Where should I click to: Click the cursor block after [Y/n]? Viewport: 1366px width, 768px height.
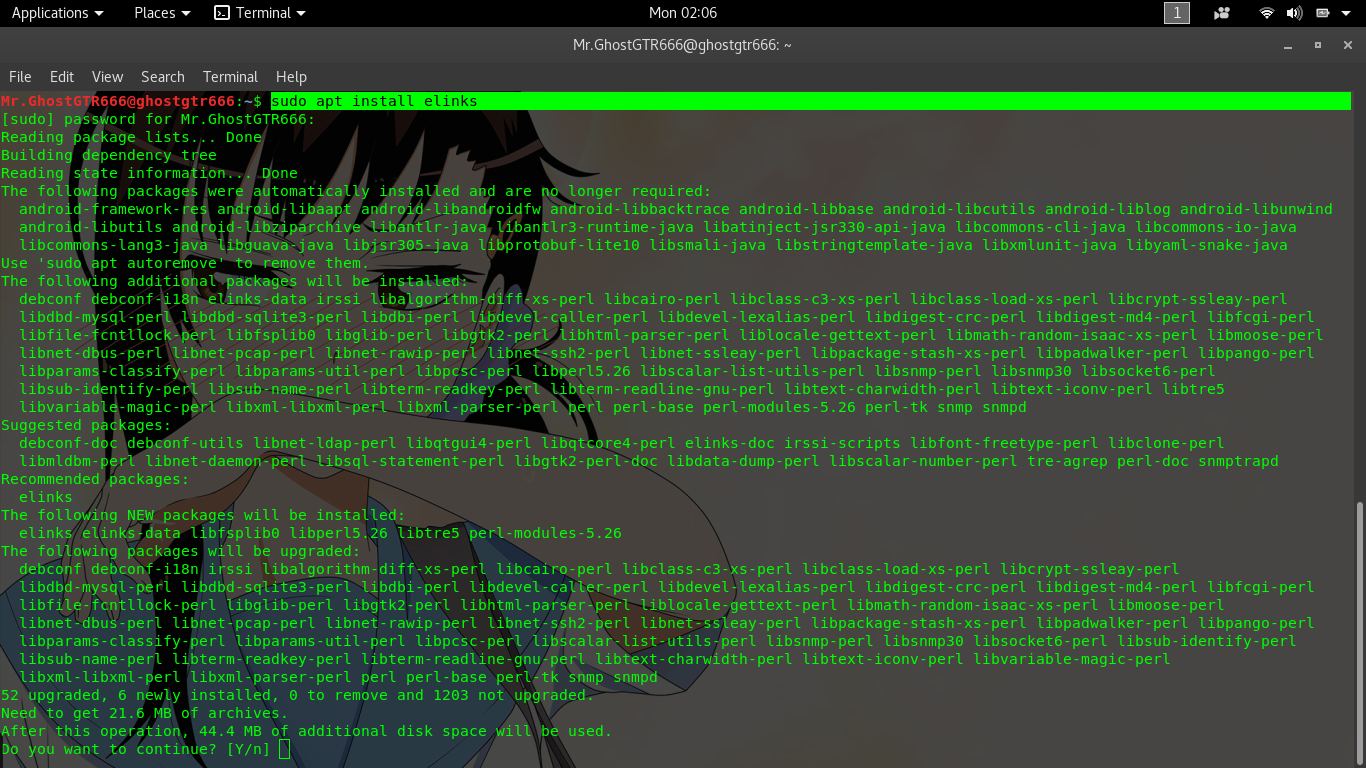[285, 749]
